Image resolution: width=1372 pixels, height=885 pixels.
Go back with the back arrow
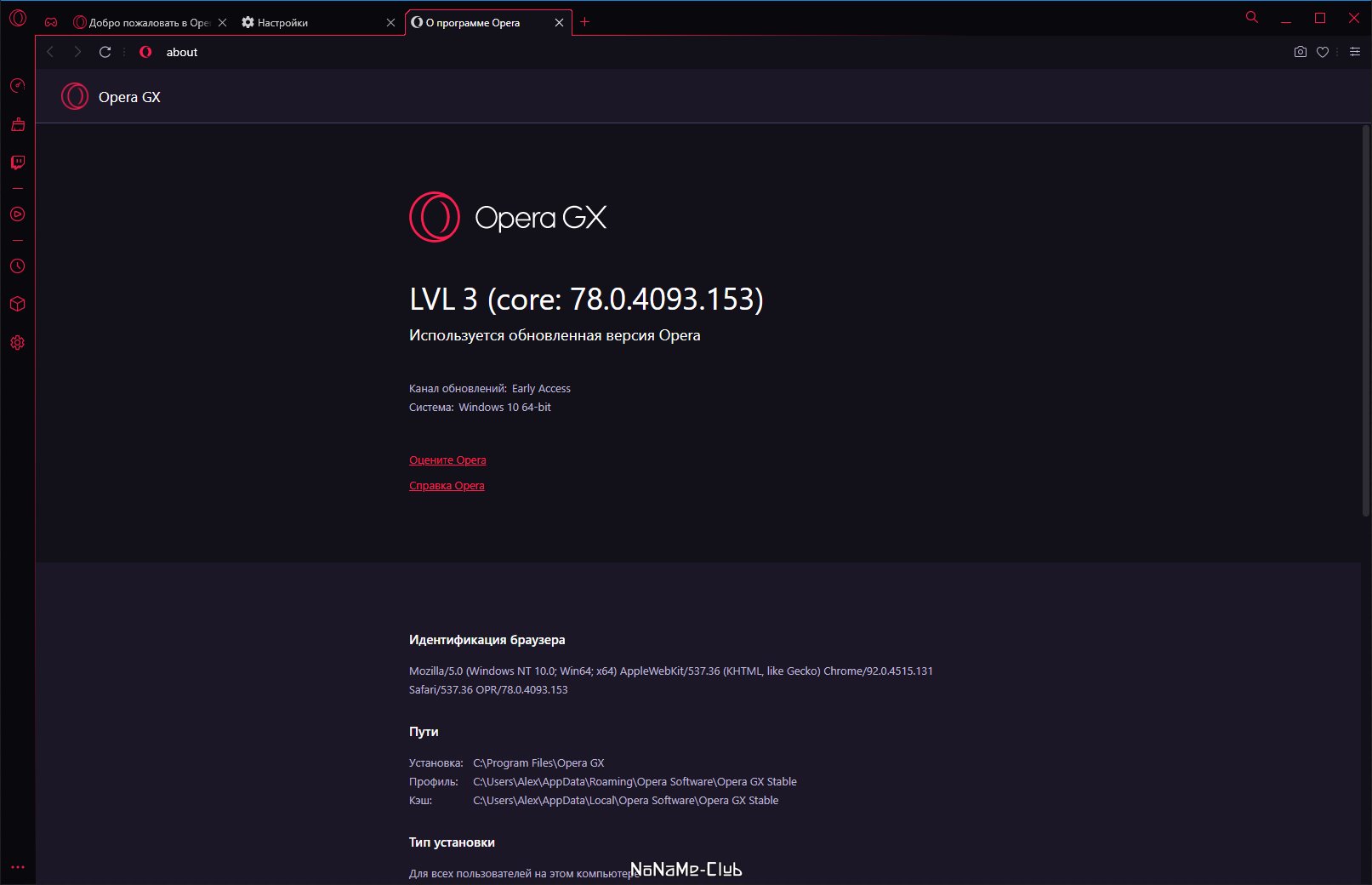tap(50, 52)
